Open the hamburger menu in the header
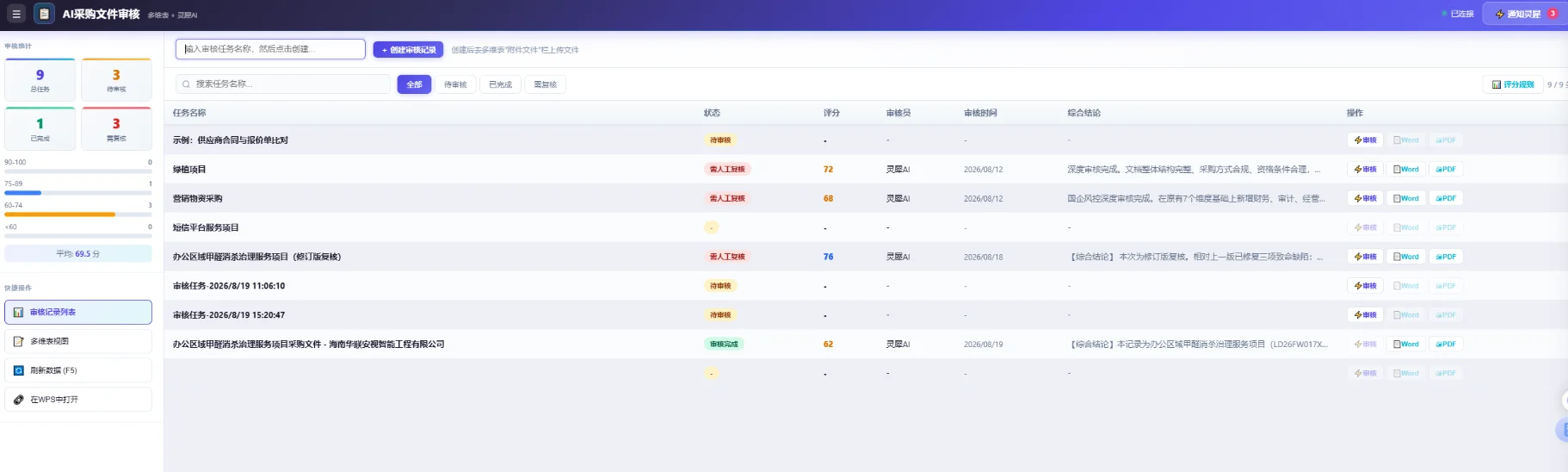The image size is (1568, 472). (16, 14)
